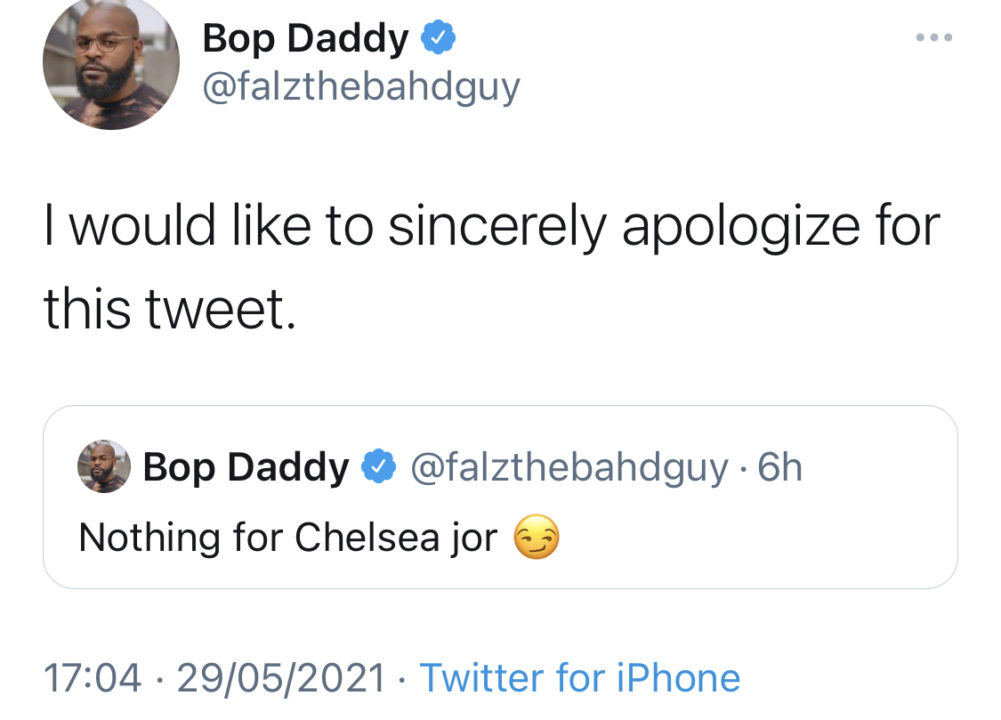1001x720 pixels.
Task: Open the quoted "Nothing for Chelsea jor" text
Action: pos(288,539)
